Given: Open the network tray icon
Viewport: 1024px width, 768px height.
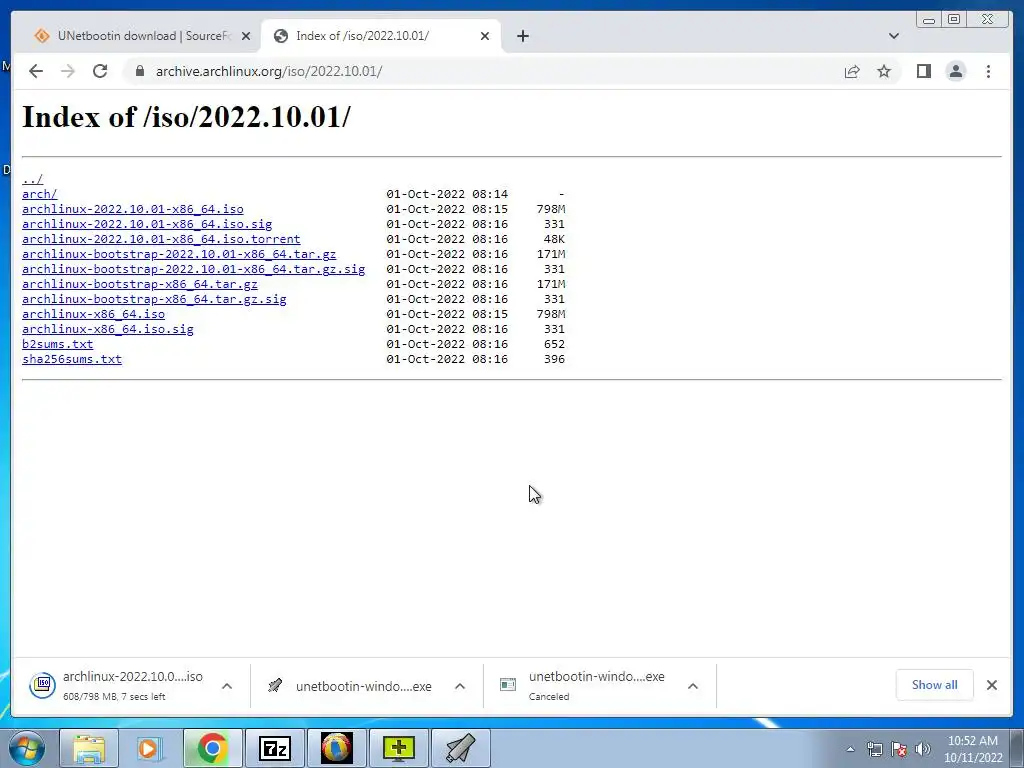Looking at the screenshot, I should 874,749.
